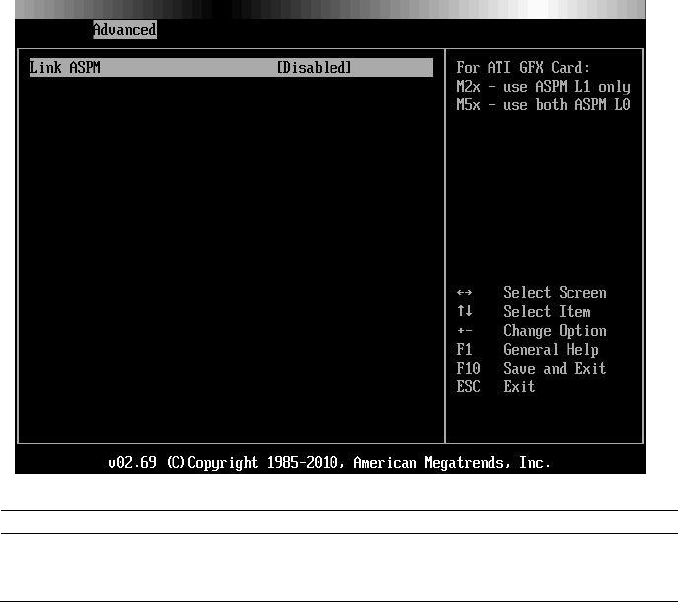The image size is (678, 602).
Task: Click the 'Change Option' legend text
Action: (555, 331)
